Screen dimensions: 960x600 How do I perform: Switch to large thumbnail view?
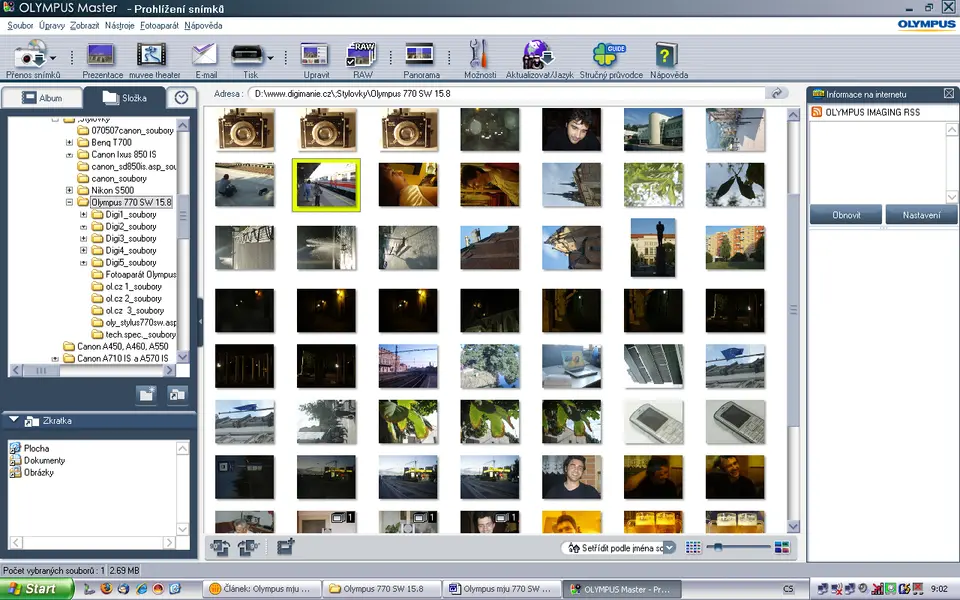click(x=782, y=548)
